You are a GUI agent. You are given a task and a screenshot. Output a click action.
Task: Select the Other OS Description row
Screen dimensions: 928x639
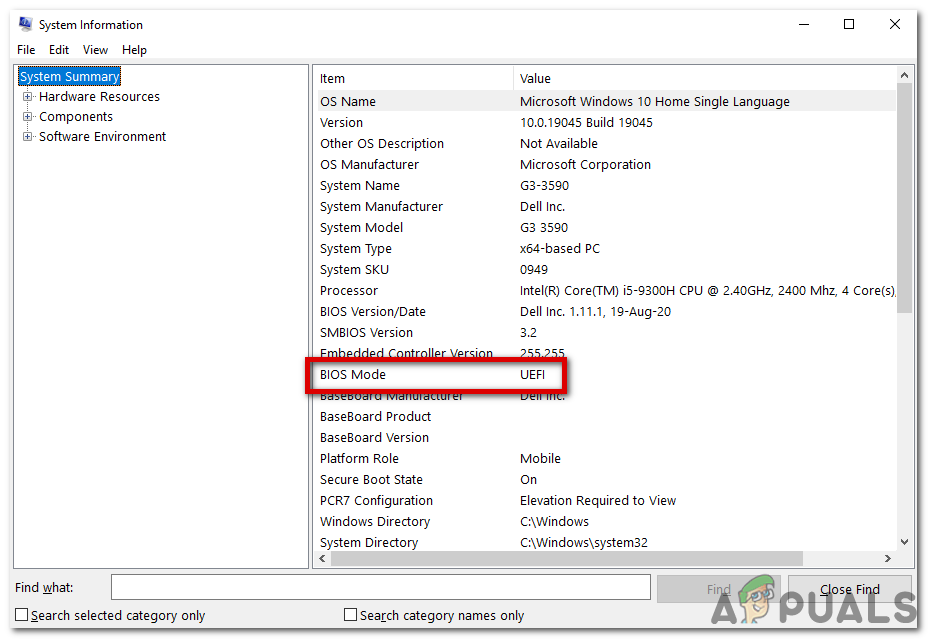607,144
